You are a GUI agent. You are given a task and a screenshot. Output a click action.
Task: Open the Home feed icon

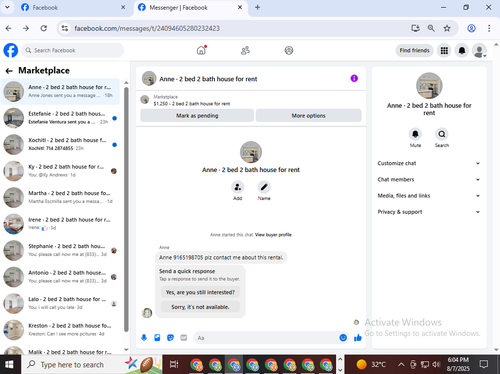201,50
